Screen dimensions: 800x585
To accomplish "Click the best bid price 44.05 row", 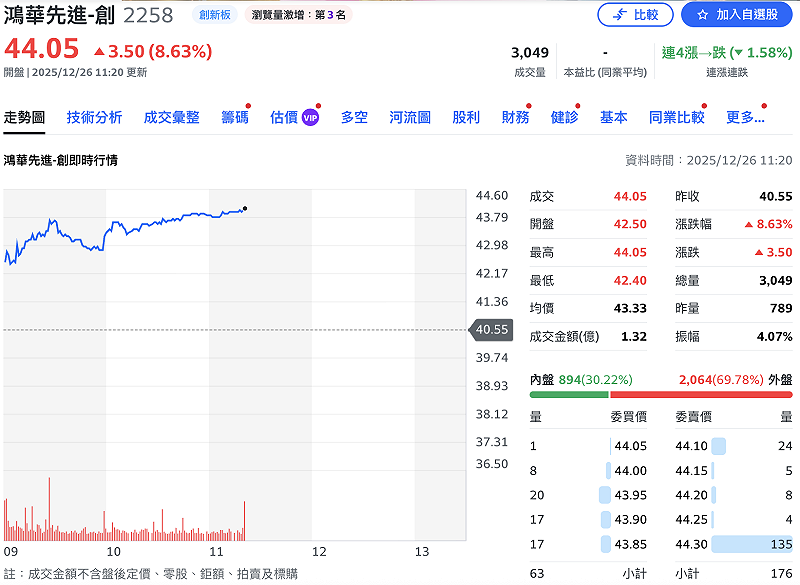I will click(630, 446).
